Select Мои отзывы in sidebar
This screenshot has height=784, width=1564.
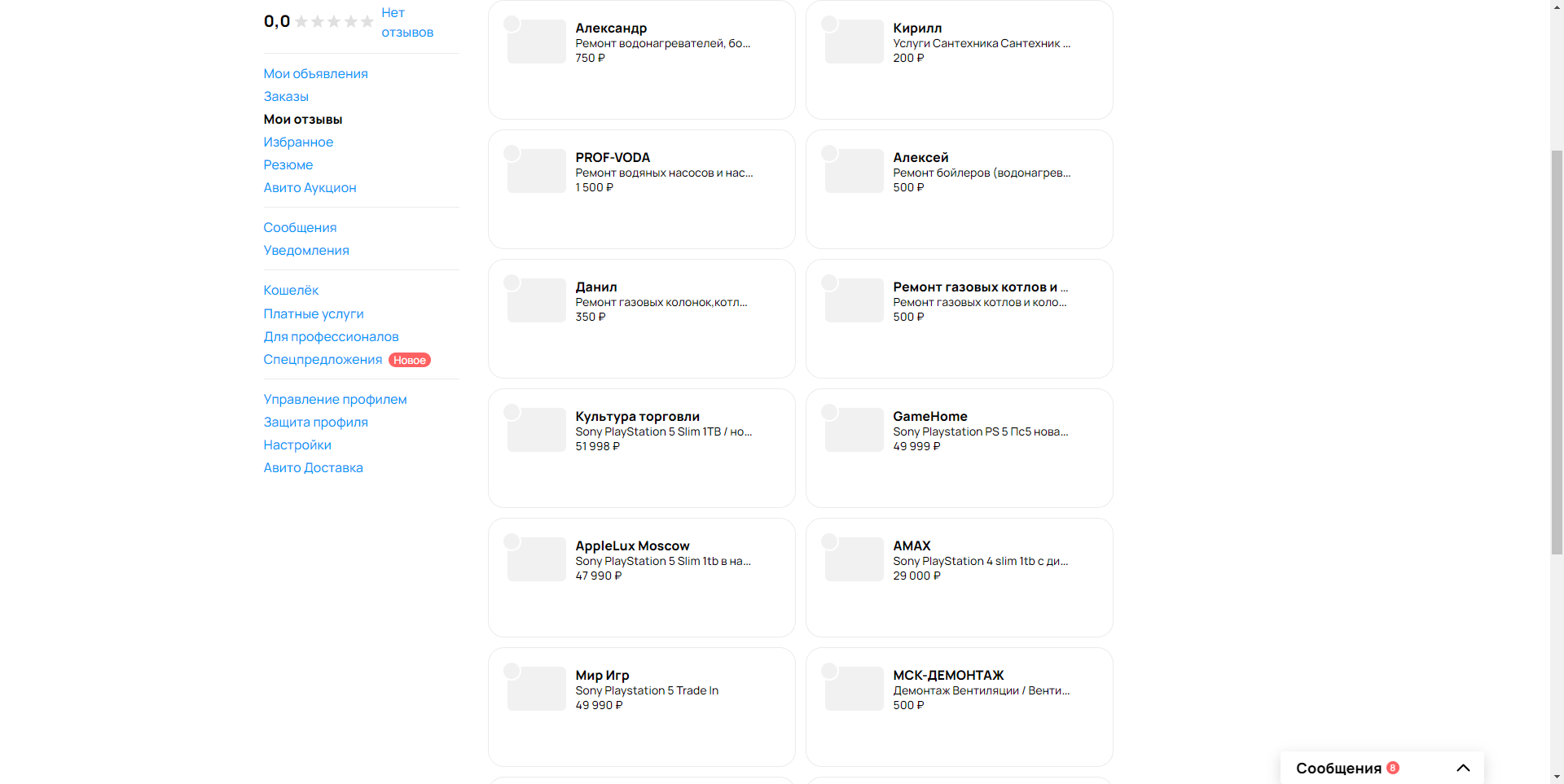pos(303,119)
